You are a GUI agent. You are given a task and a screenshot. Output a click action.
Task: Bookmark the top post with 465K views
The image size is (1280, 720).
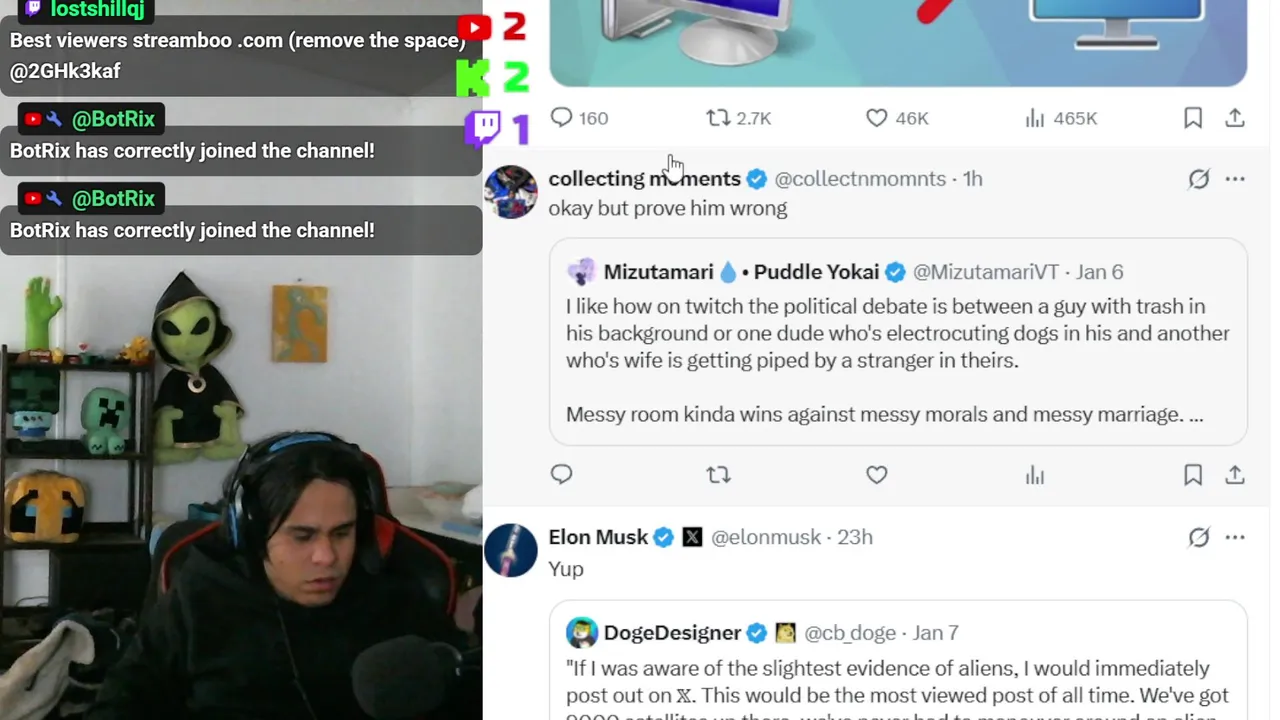point(1193,118)
